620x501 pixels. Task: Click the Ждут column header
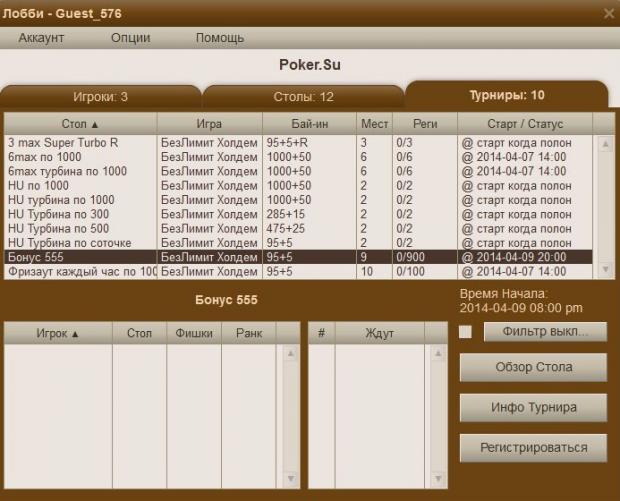click(x=380, y=333)
